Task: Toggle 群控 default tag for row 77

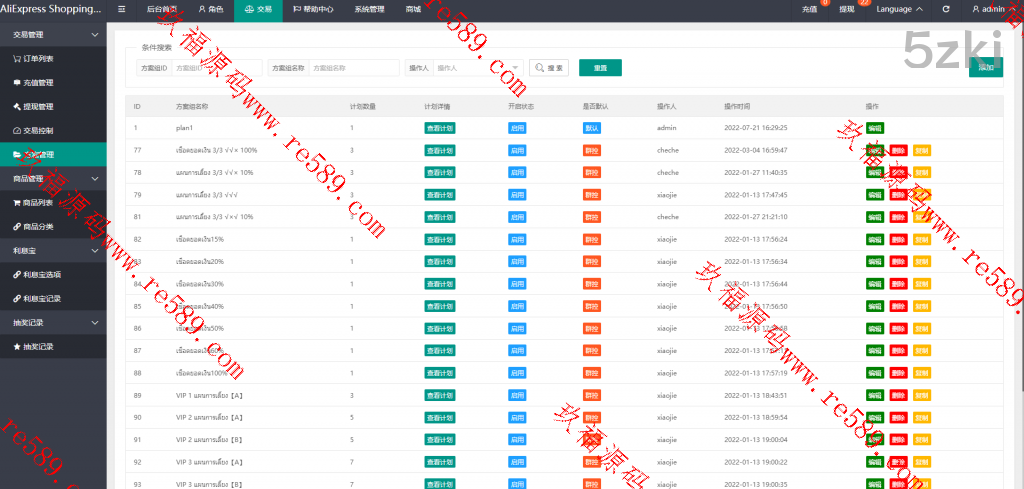Action: pos(591,150)
